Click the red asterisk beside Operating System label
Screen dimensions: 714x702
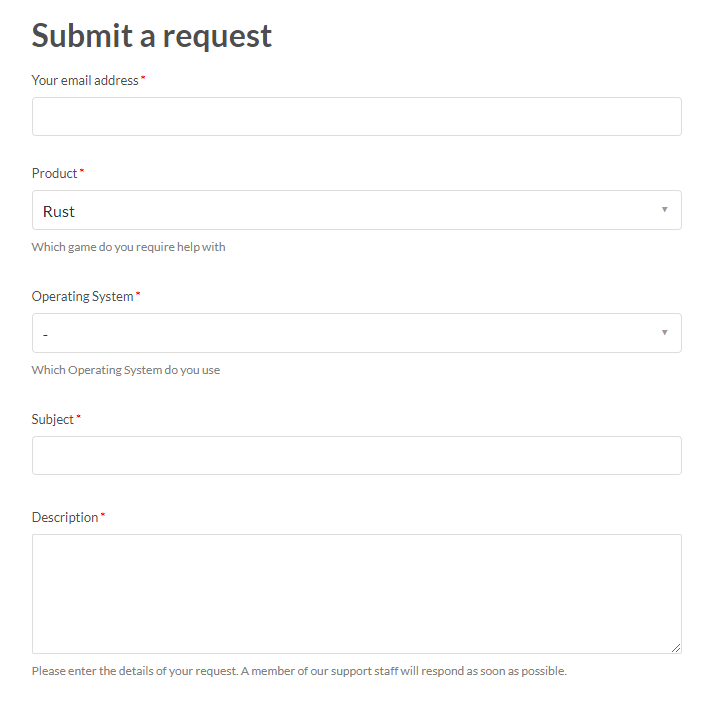coord(138,293)
